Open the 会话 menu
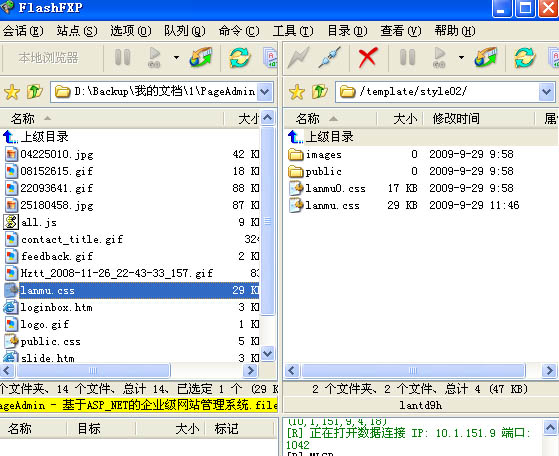Screen dimensions: 559x456 [23, 31]
